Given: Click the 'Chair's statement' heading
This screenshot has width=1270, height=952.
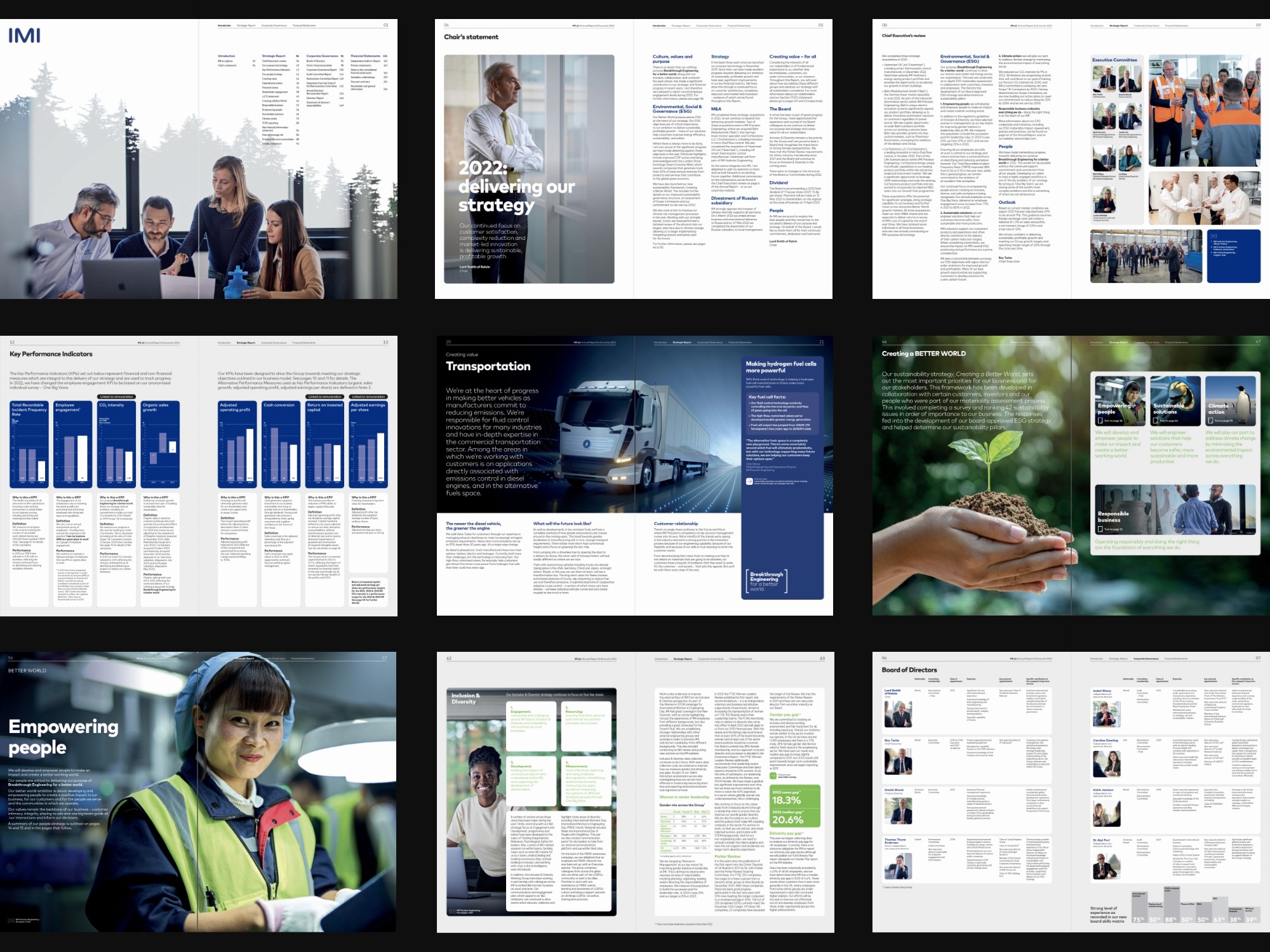Looking at the screenshot, I should click(471, 37).
